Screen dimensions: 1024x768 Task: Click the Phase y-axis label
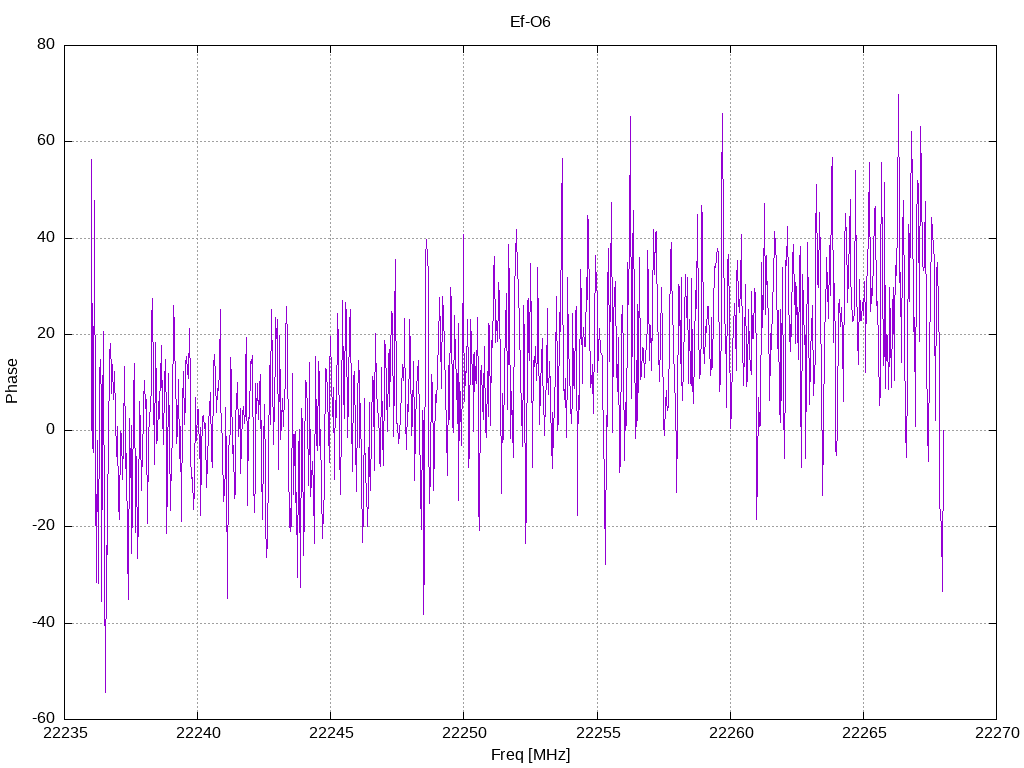coord(12,381)
